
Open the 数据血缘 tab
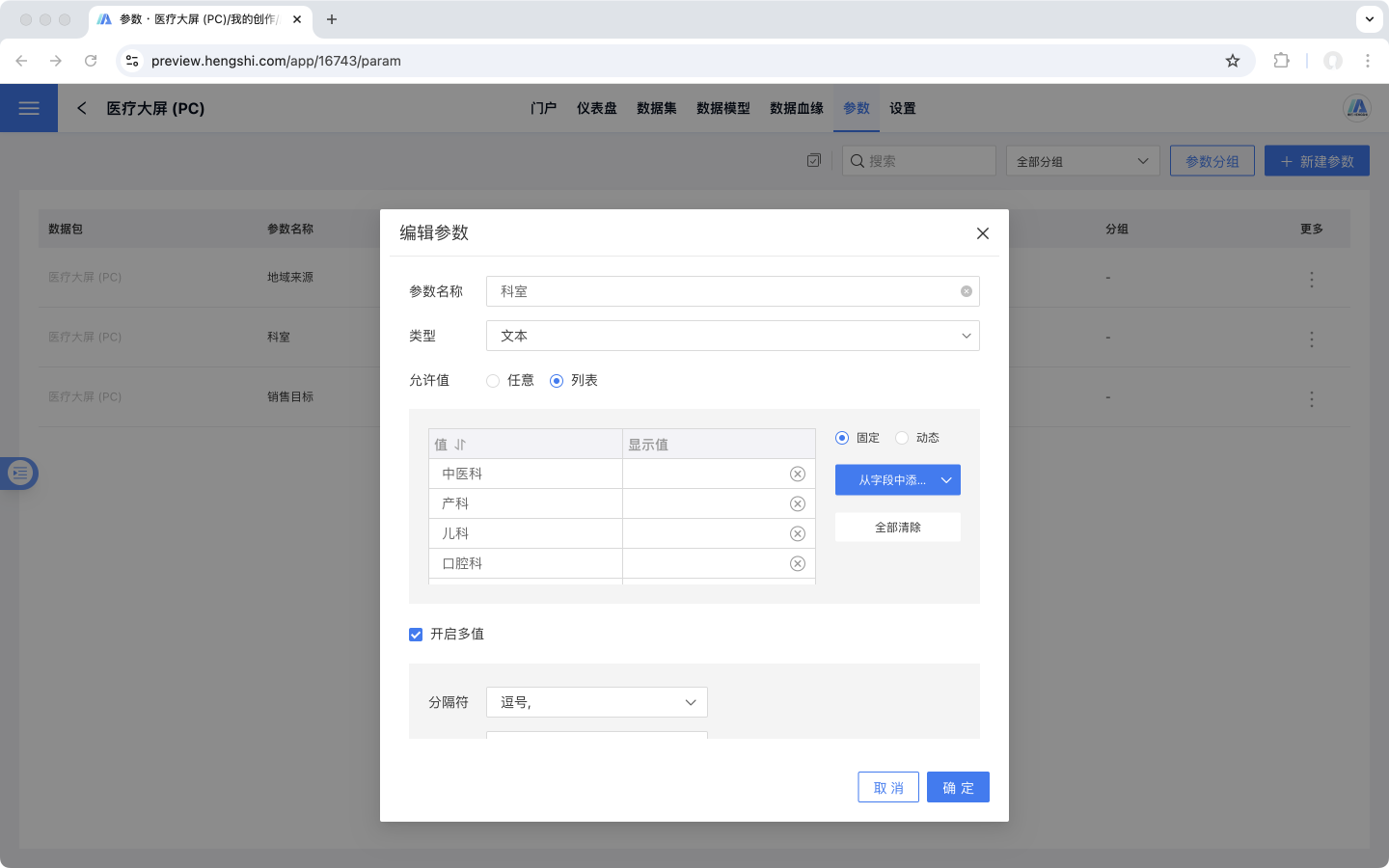(x=796, y=108)
